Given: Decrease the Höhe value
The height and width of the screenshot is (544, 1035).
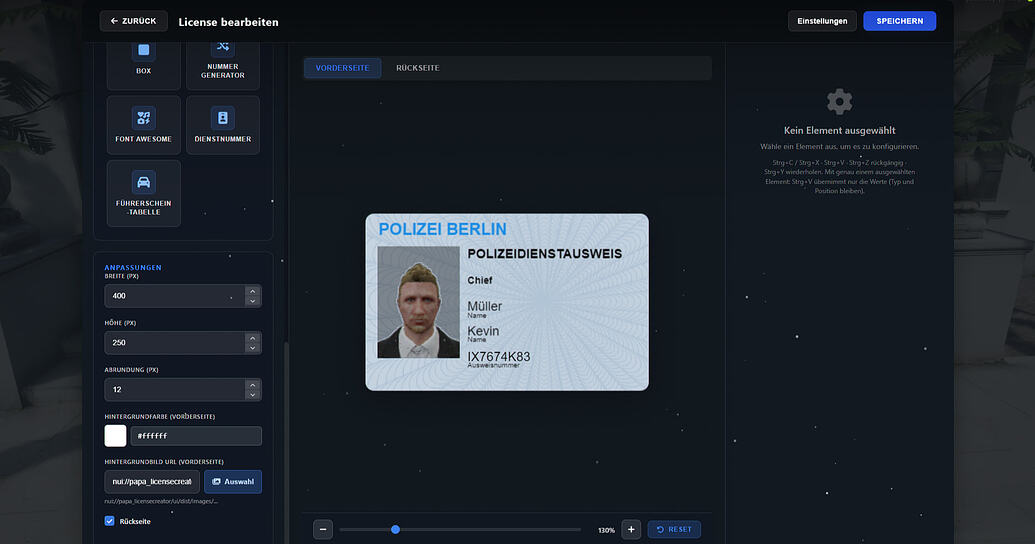Looking at the screenshot, I should tap(252, 348).
